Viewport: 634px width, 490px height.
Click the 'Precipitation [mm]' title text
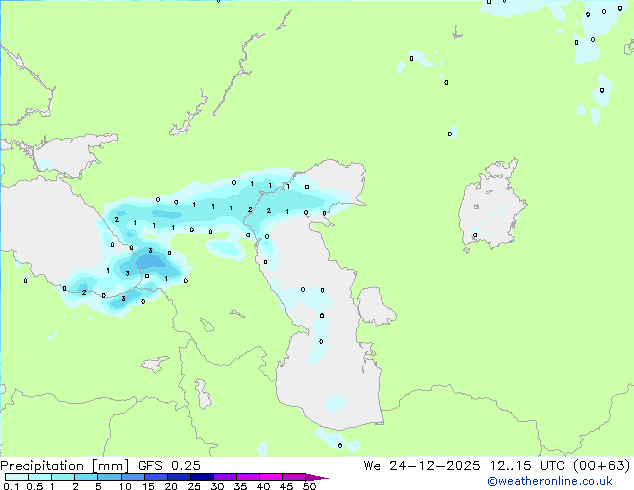(65, 466)
